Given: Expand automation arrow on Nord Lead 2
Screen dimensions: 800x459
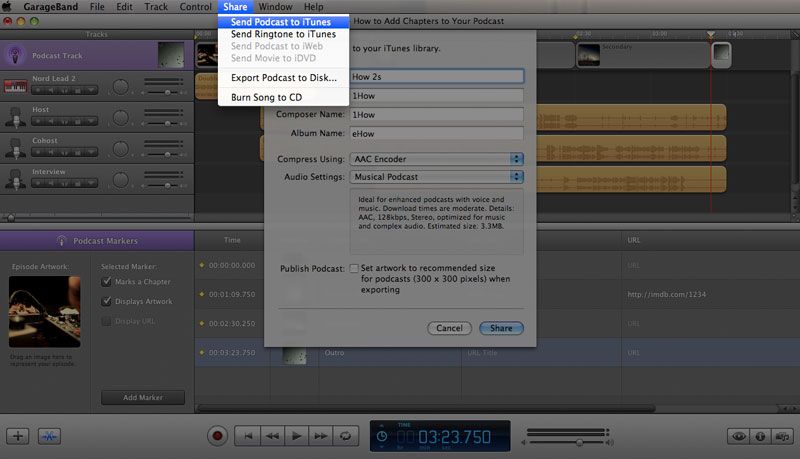Looking at the screenshot, I should pyautogui.click(x=91, y=91).
